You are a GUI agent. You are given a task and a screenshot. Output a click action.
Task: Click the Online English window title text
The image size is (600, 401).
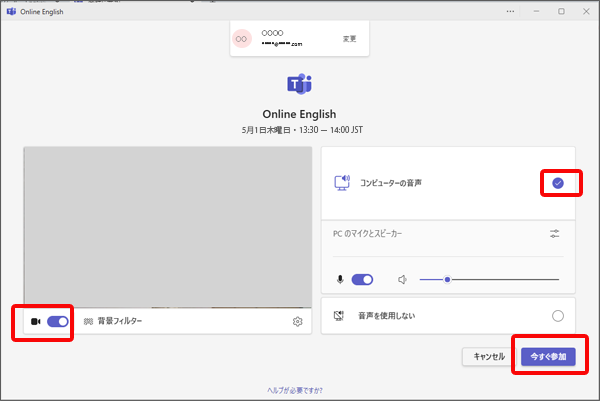(42, 12)
